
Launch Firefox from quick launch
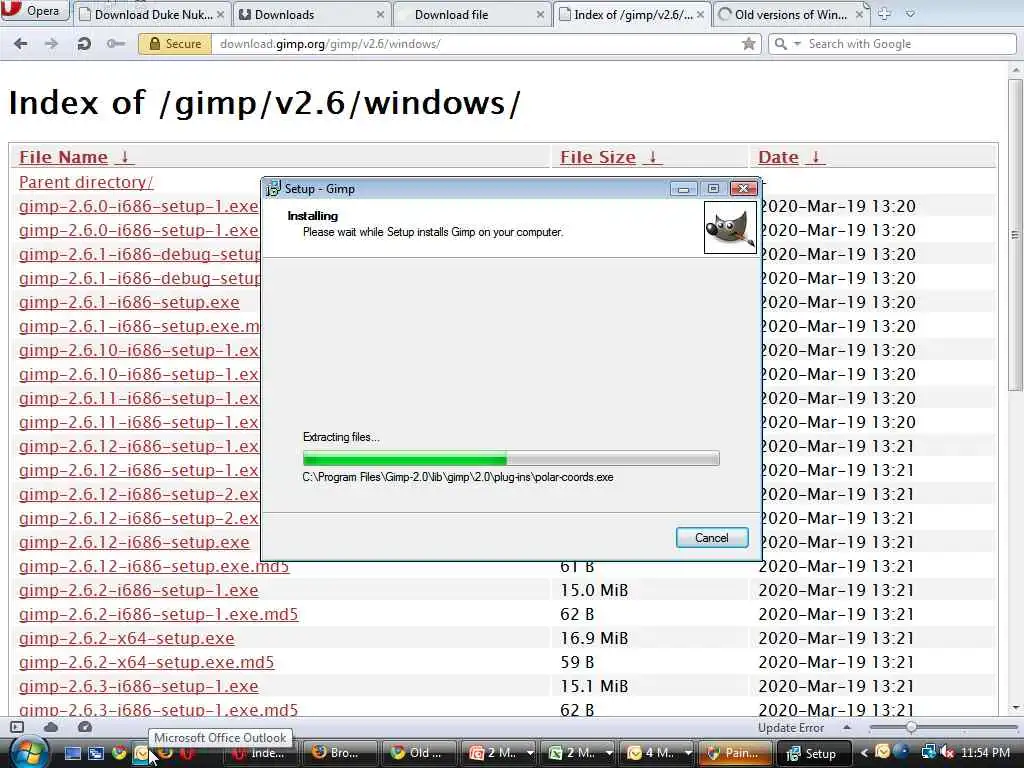pyautogui.click(x=165, y=753)
